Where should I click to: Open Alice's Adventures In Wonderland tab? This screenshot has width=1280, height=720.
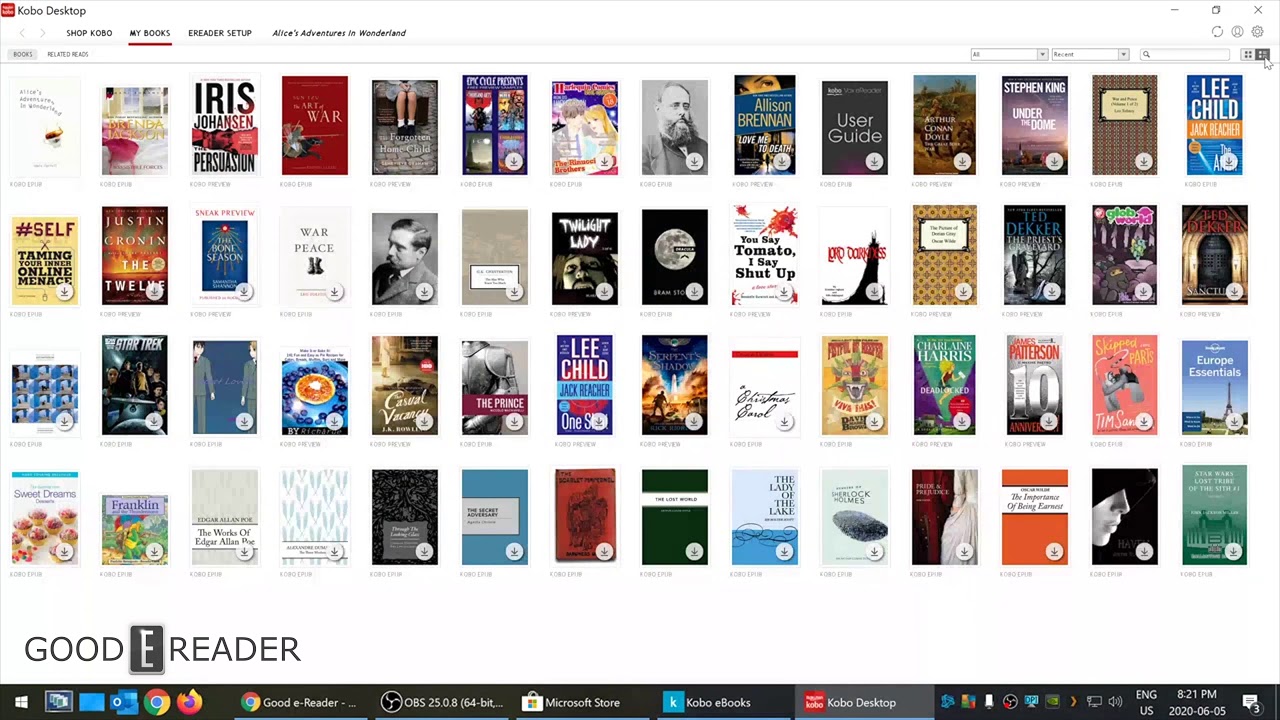point(339,33)
